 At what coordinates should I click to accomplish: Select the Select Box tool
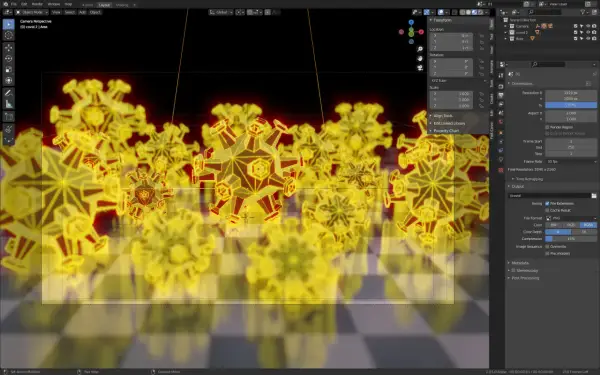(x=8, y=24)
